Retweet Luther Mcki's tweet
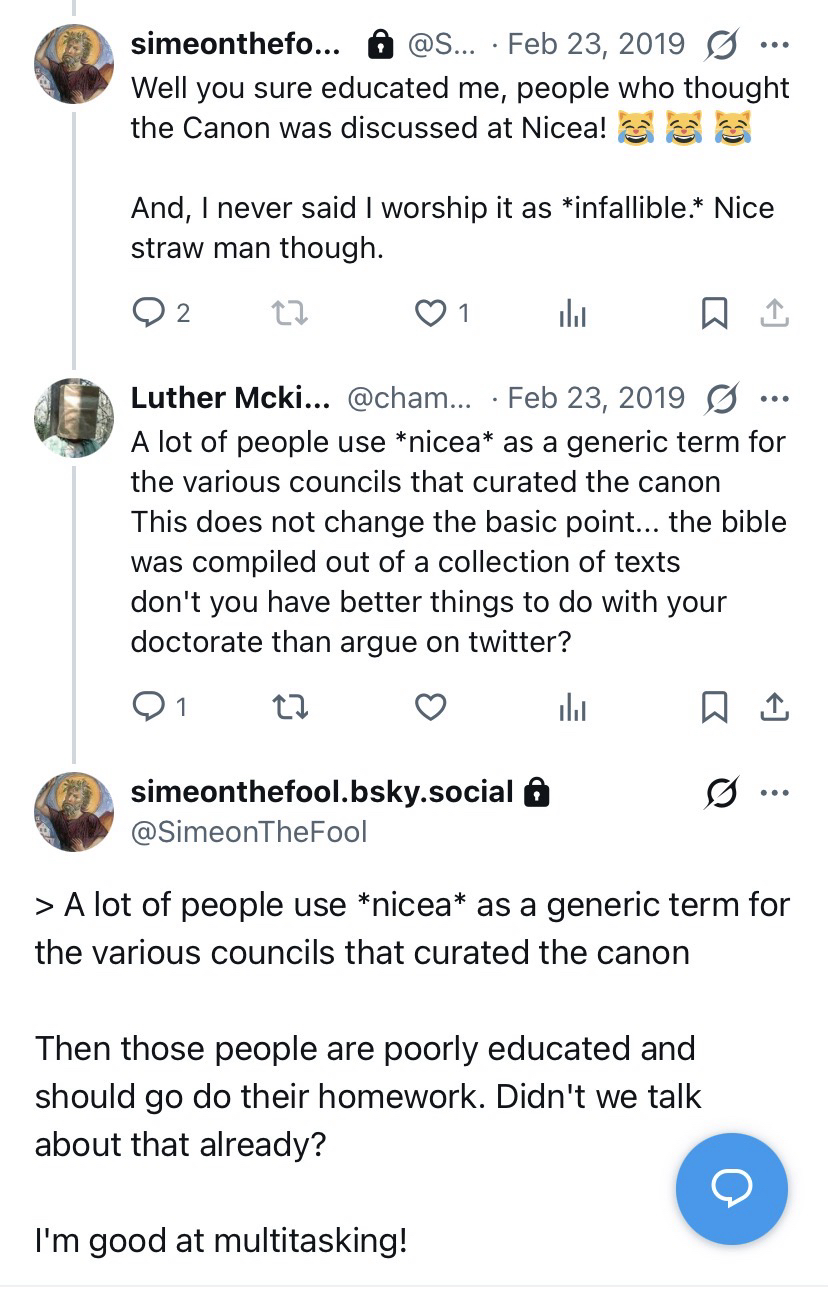 tap(290, 708)
